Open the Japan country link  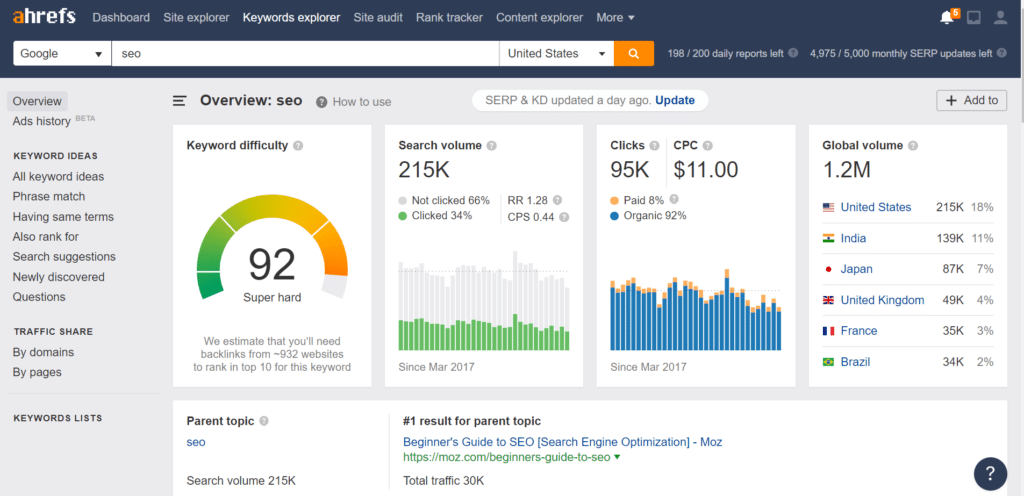coord(856,269)
